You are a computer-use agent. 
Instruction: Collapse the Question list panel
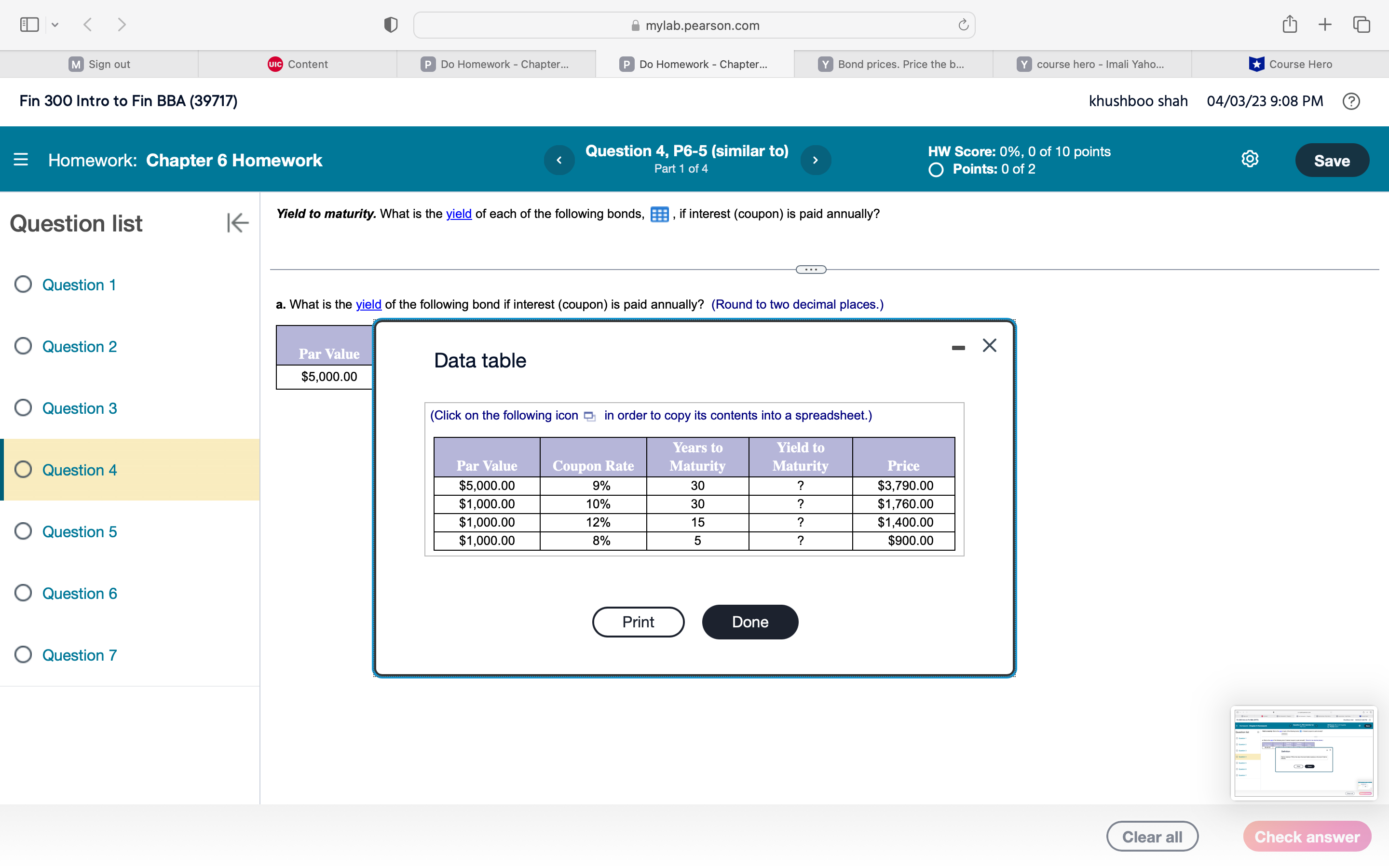pyautogui.click(x=237, y=223)
